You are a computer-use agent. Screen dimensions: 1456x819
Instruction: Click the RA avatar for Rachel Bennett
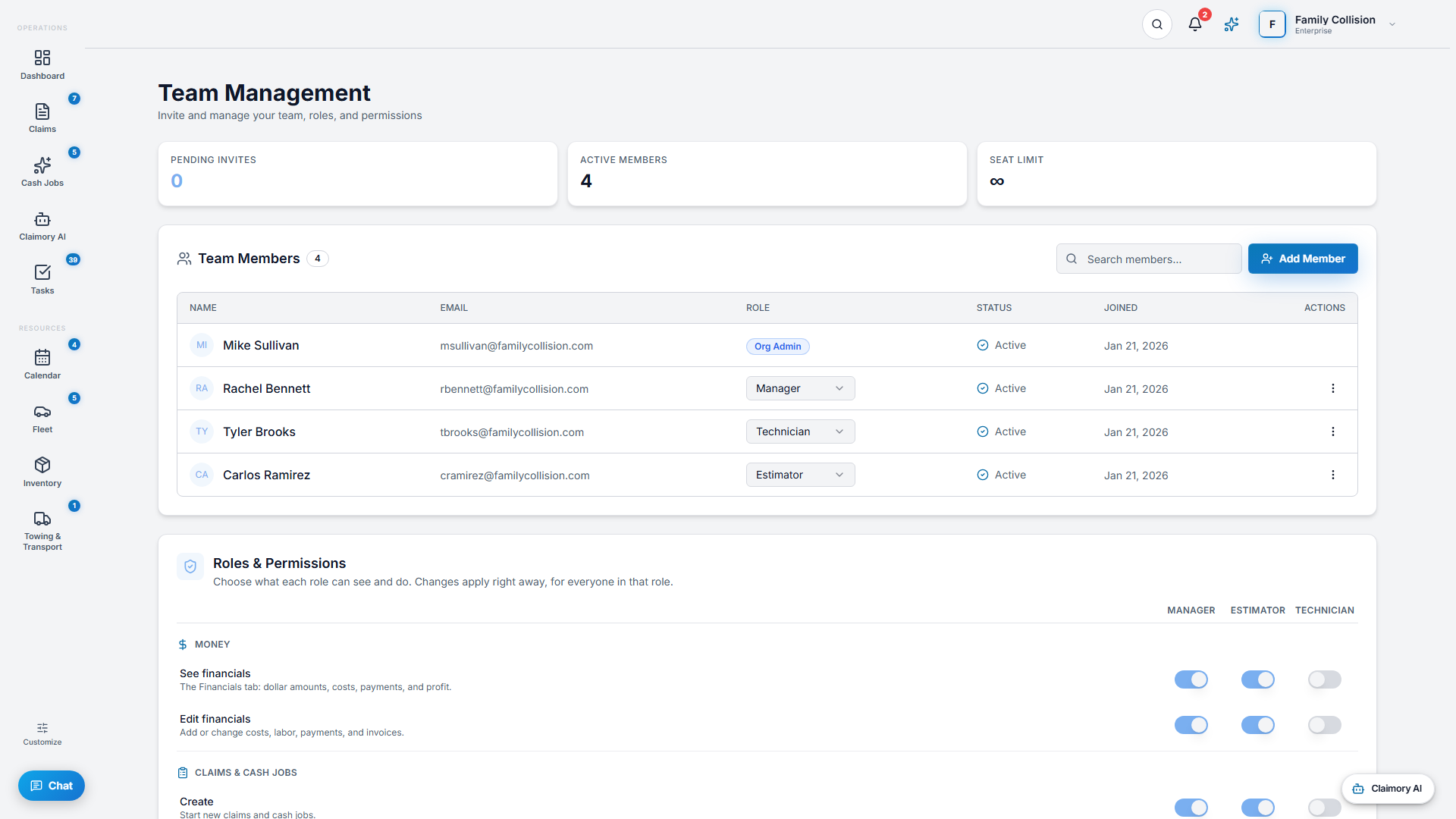[202, 388]
